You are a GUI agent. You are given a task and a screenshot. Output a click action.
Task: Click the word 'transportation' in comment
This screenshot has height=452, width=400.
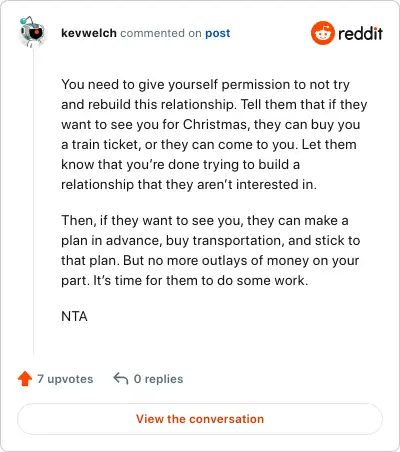tap(236, 240)
